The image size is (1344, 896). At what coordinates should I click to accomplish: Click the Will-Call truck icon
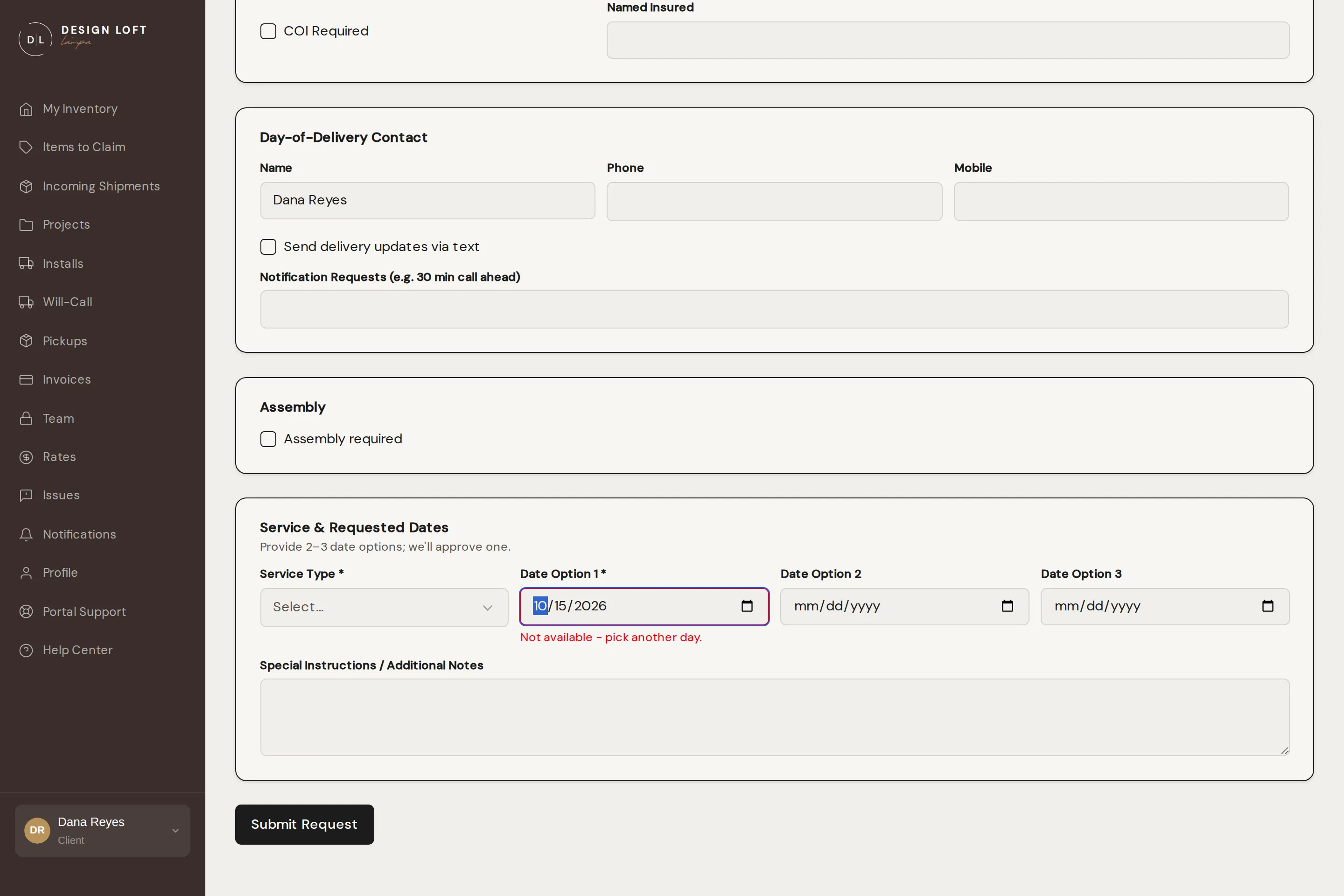[26, 302]
